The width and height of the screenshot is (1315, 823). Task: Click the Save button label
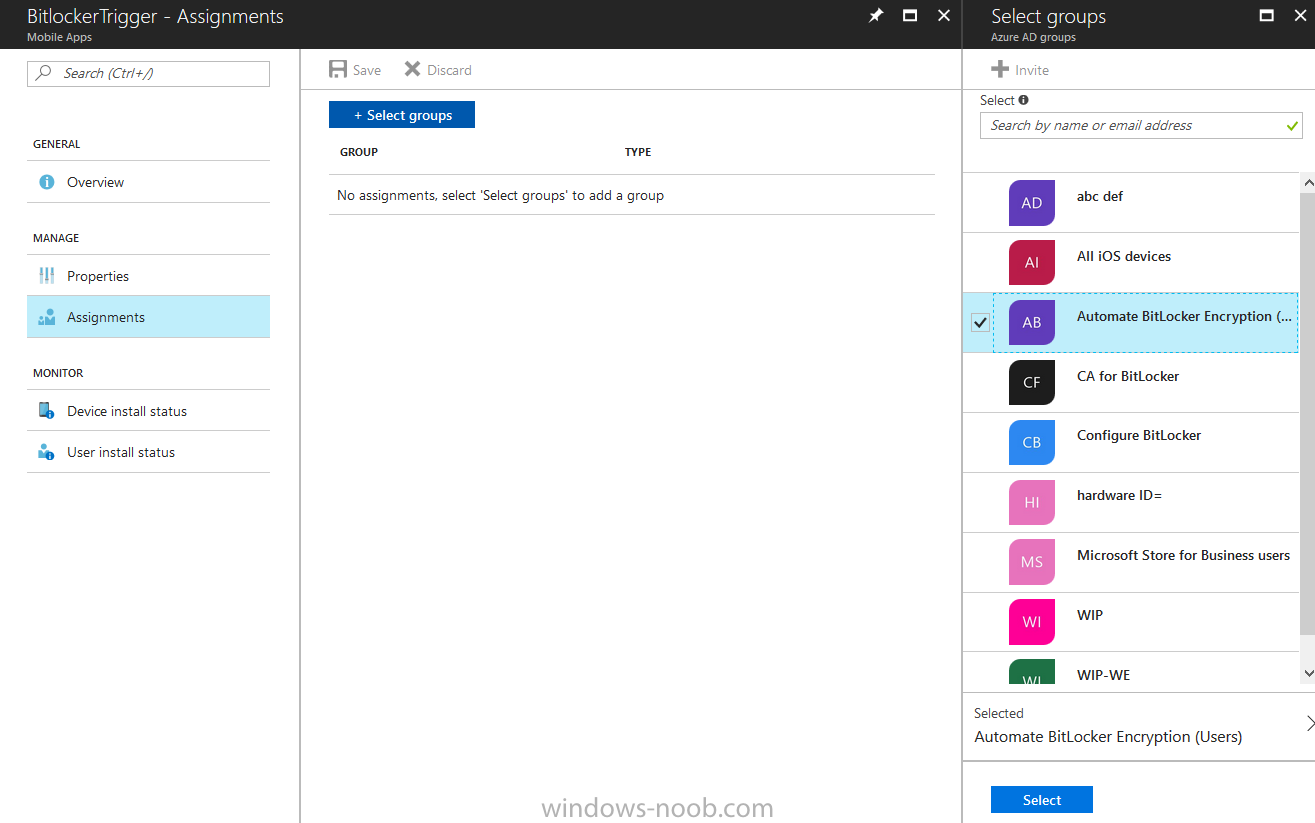[367, 70]
